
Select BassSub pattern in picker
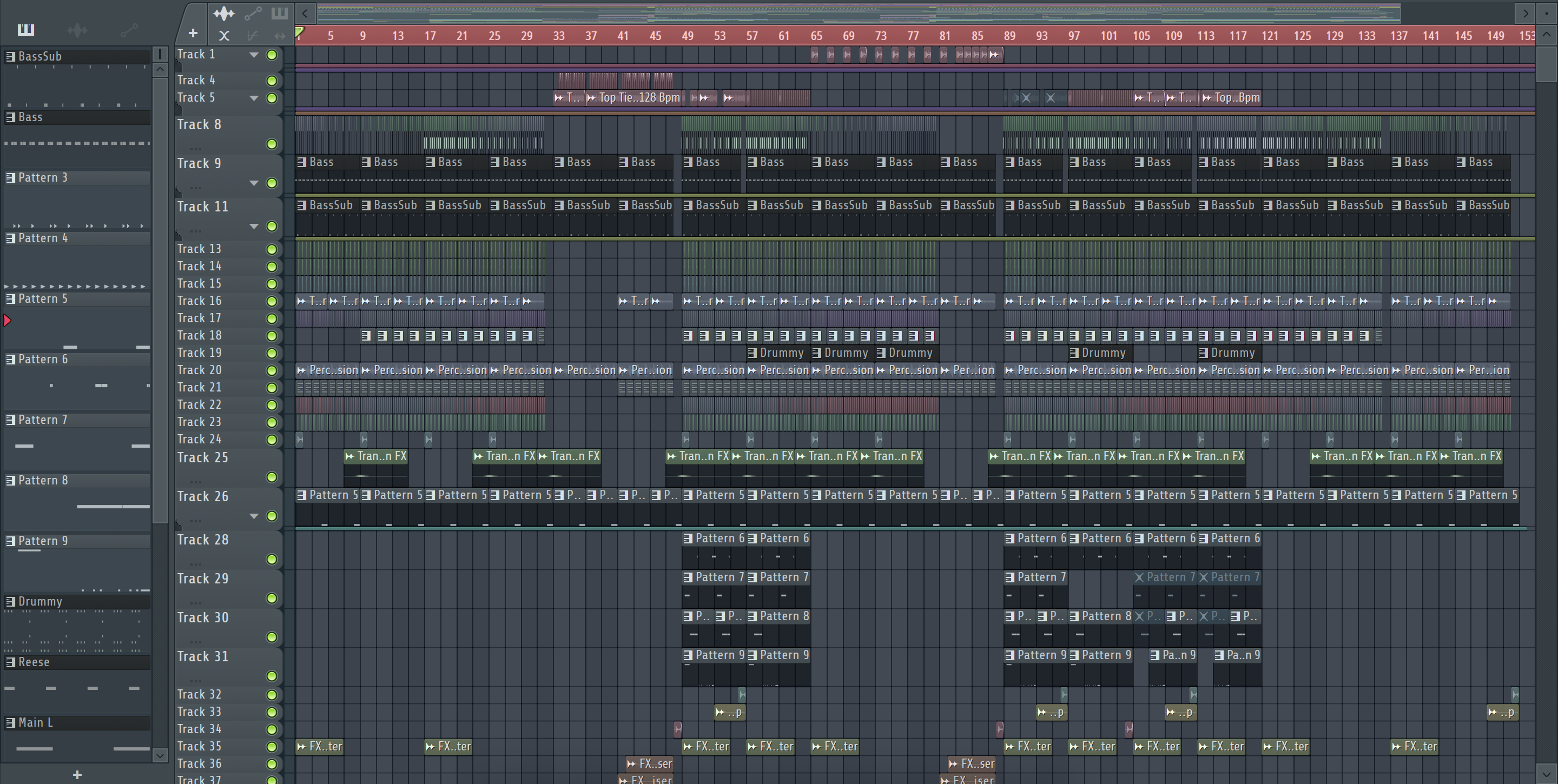point(77,56)
